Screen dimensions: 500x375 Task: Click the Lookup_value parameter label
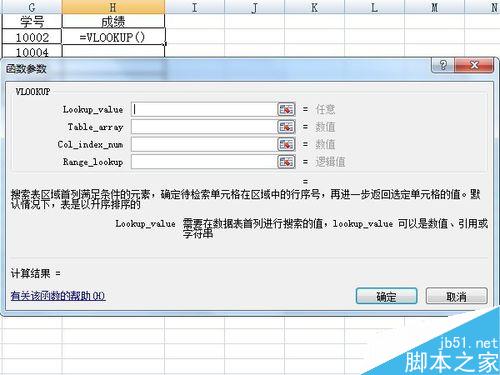pyautogui.click(x=93, y=109)
